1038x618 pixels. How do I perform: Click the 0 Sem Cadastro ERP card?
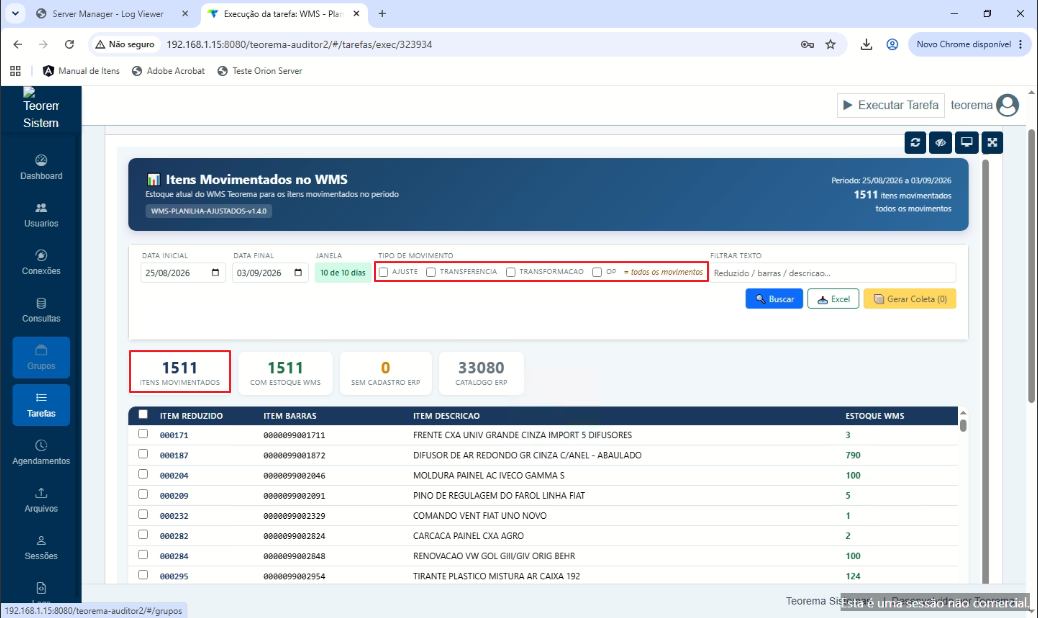(385, 373)
